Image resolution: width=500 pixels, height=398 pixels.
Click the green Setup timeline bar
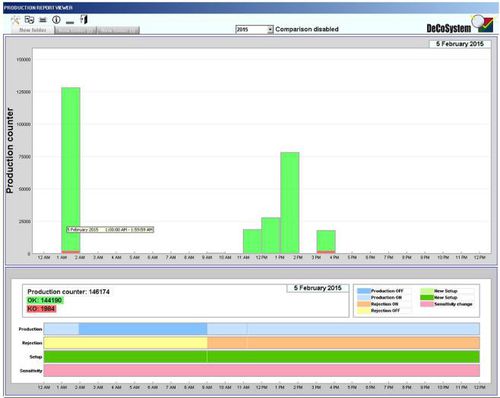[262, 357]
